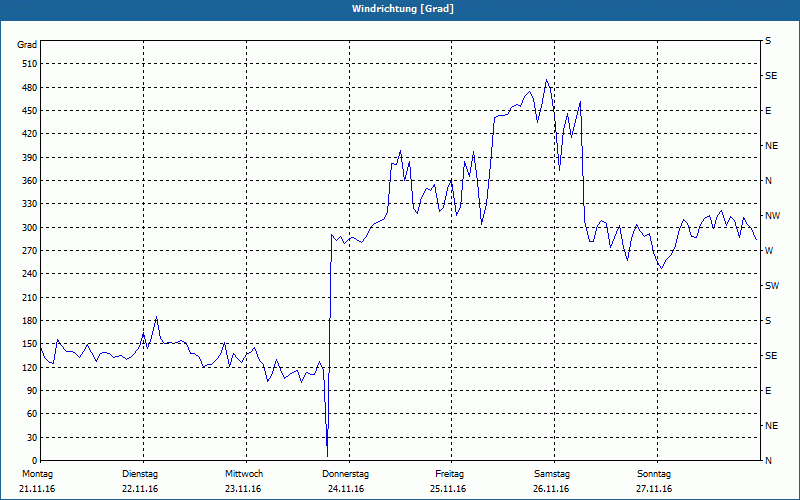Click the 90 degree axis label
Image resolution: width=800 pixels, height=500 pixels.
point(32,391)
